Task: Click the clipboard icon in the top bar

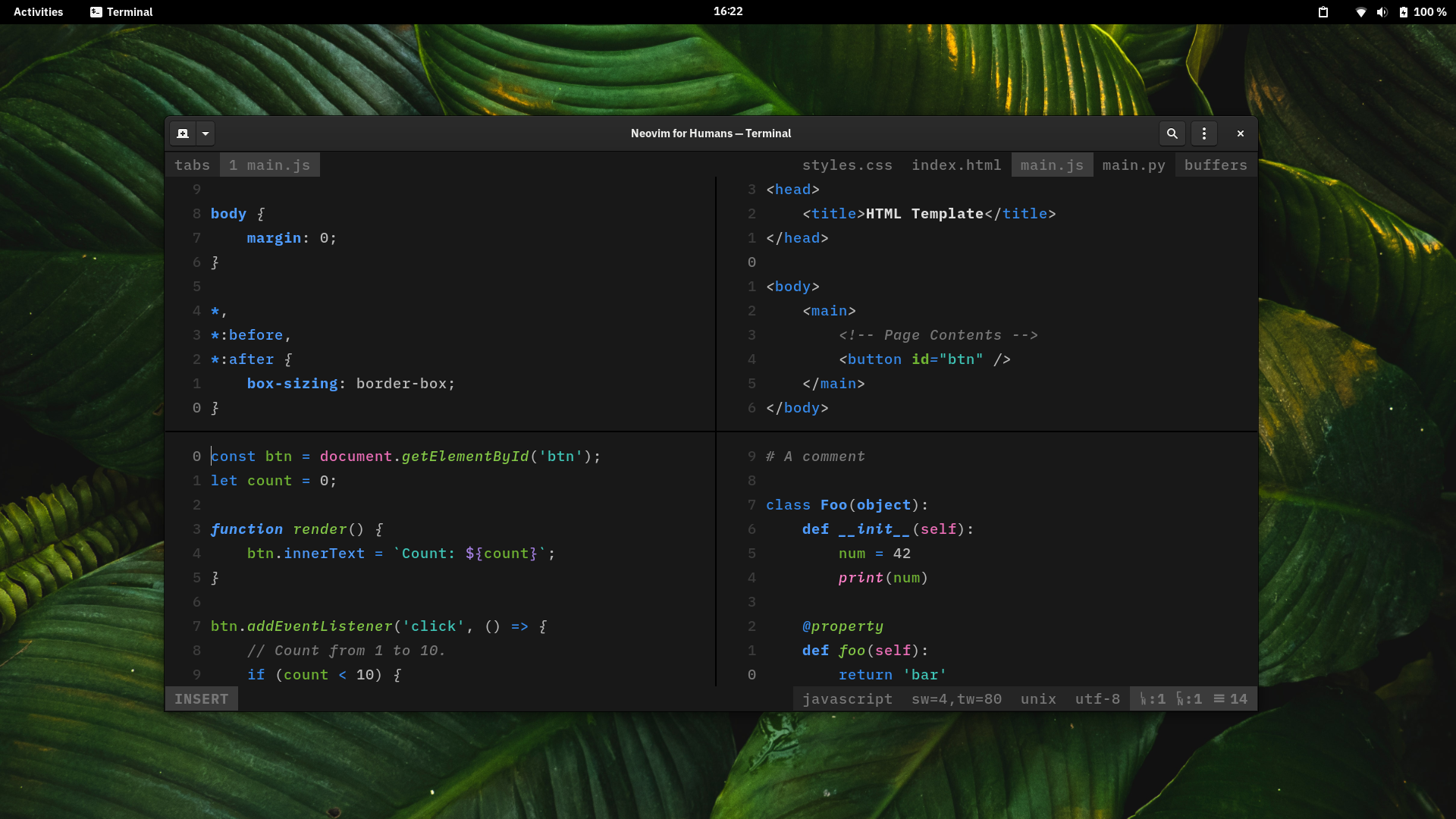Action: tap(1323, 12)
